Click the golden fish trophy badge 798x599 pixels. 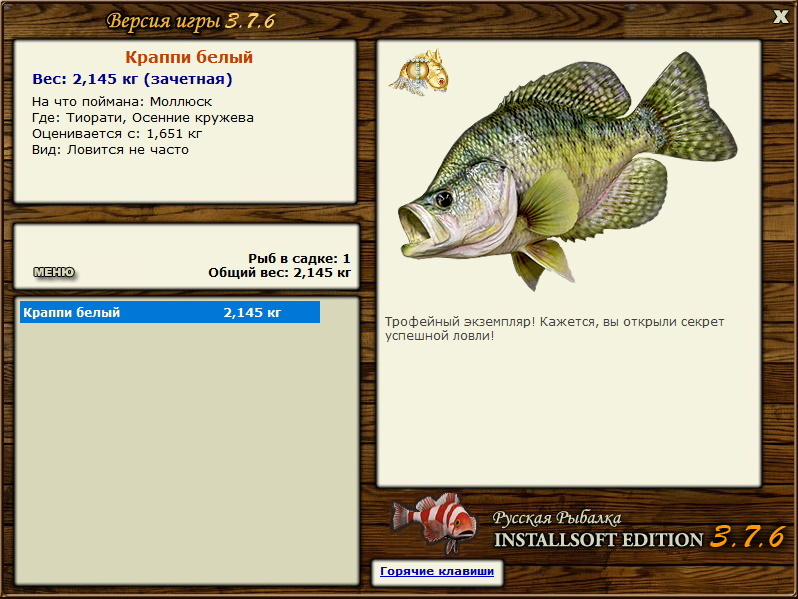tap(419, 72)
